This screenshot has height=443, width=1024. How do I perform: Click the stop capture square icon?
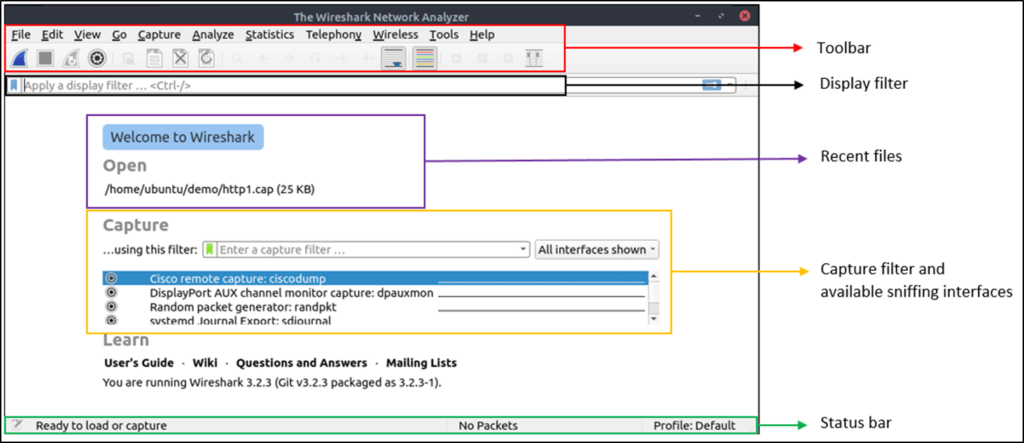(45, 58)
